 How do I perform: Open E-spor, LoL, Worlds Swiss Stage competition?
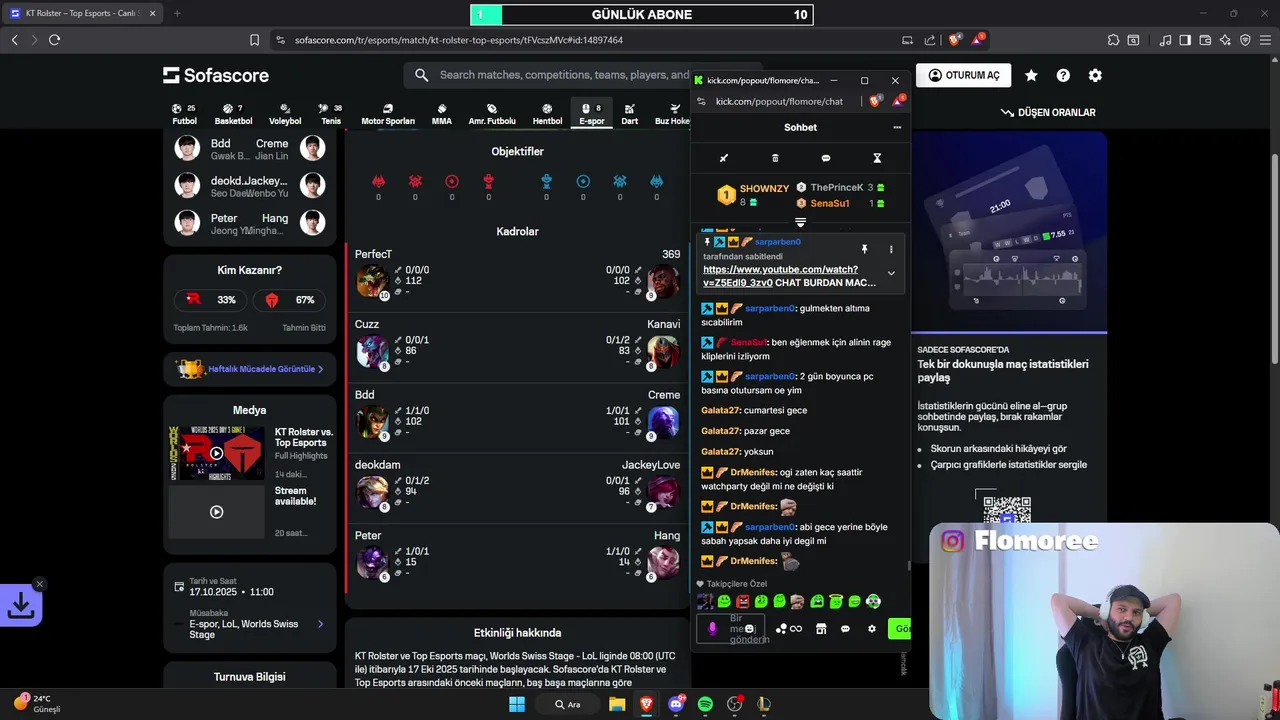pos(250,624)
